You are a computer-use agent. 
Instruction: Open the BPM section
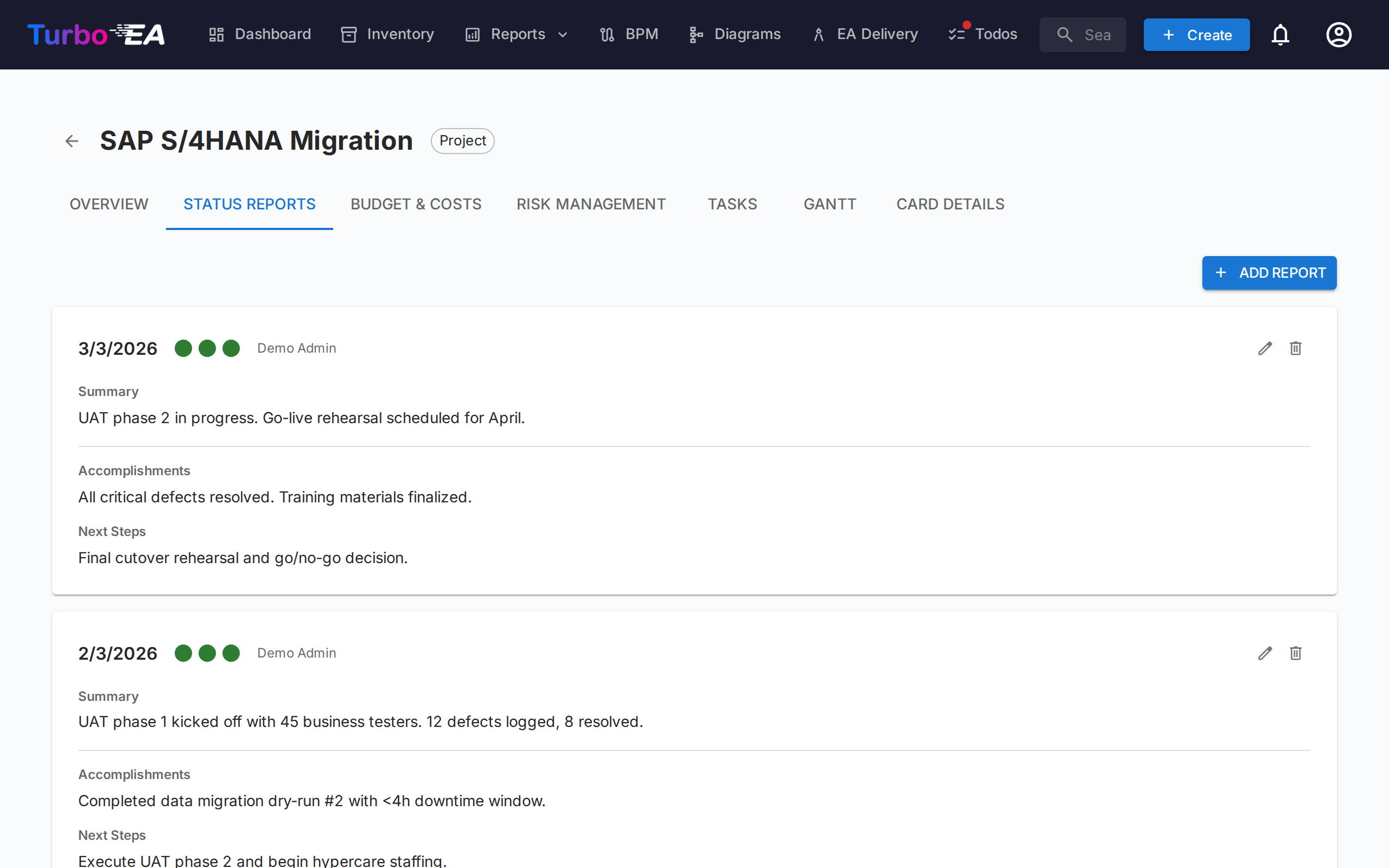click(x=629, y=34)
